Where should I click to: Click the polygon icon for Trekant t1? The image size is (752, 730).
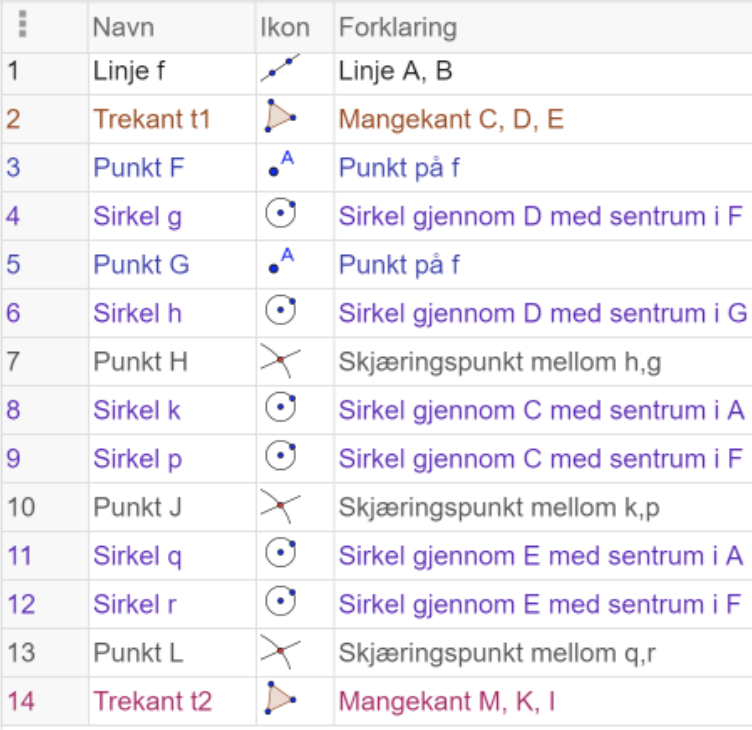tap(280, 118)
